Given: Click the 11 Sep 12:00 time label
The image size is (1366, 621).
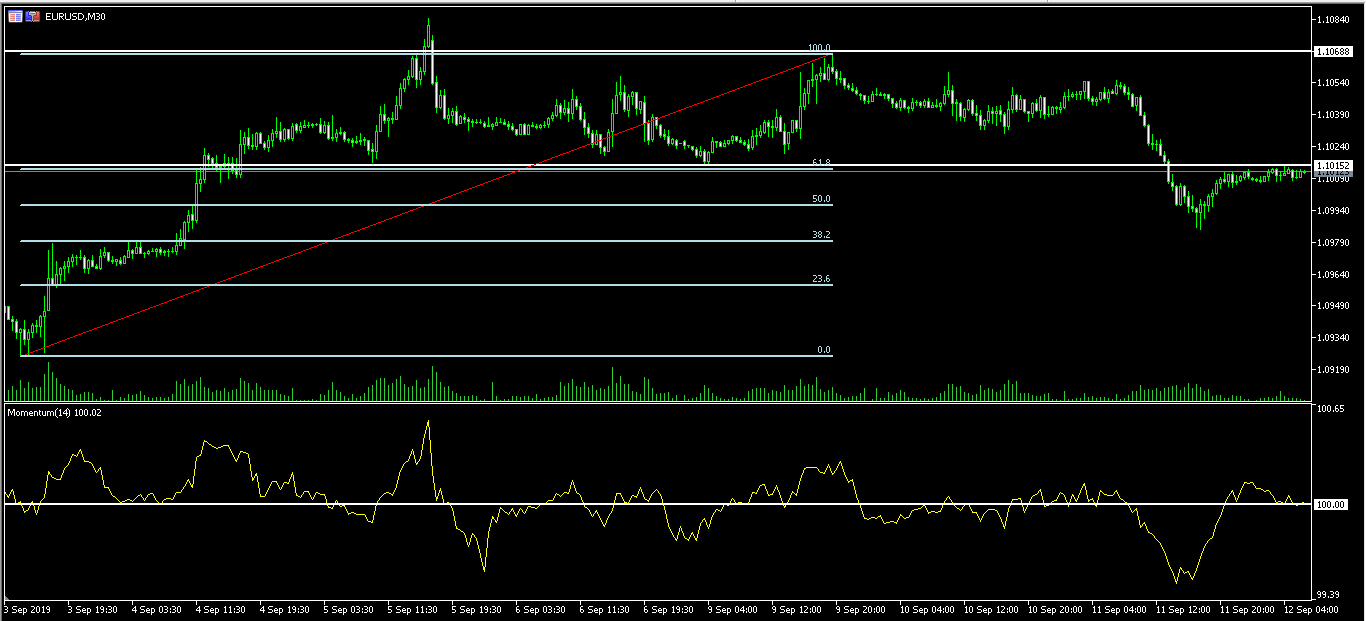Looking at the screenshot, I should point(1183,608).
